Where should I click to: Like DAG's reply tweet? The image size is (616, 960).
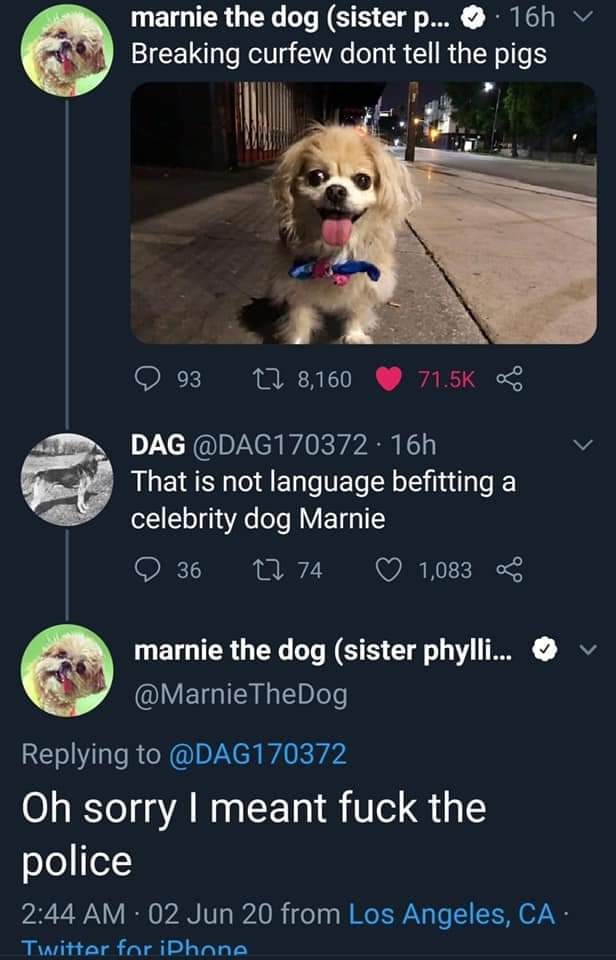pos(389,569)
